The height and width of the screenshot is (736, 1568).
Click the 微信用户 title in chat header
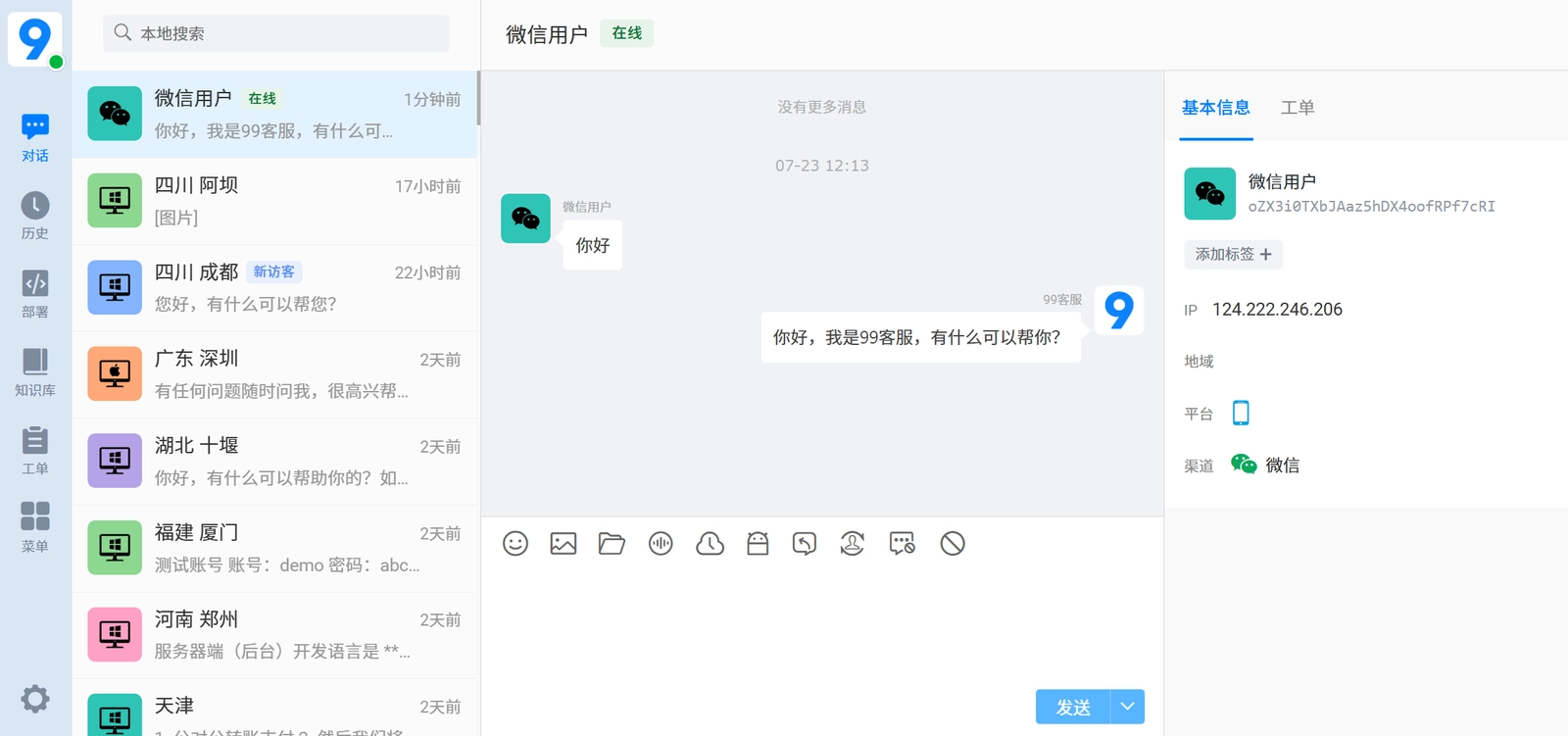pos(547,34)
